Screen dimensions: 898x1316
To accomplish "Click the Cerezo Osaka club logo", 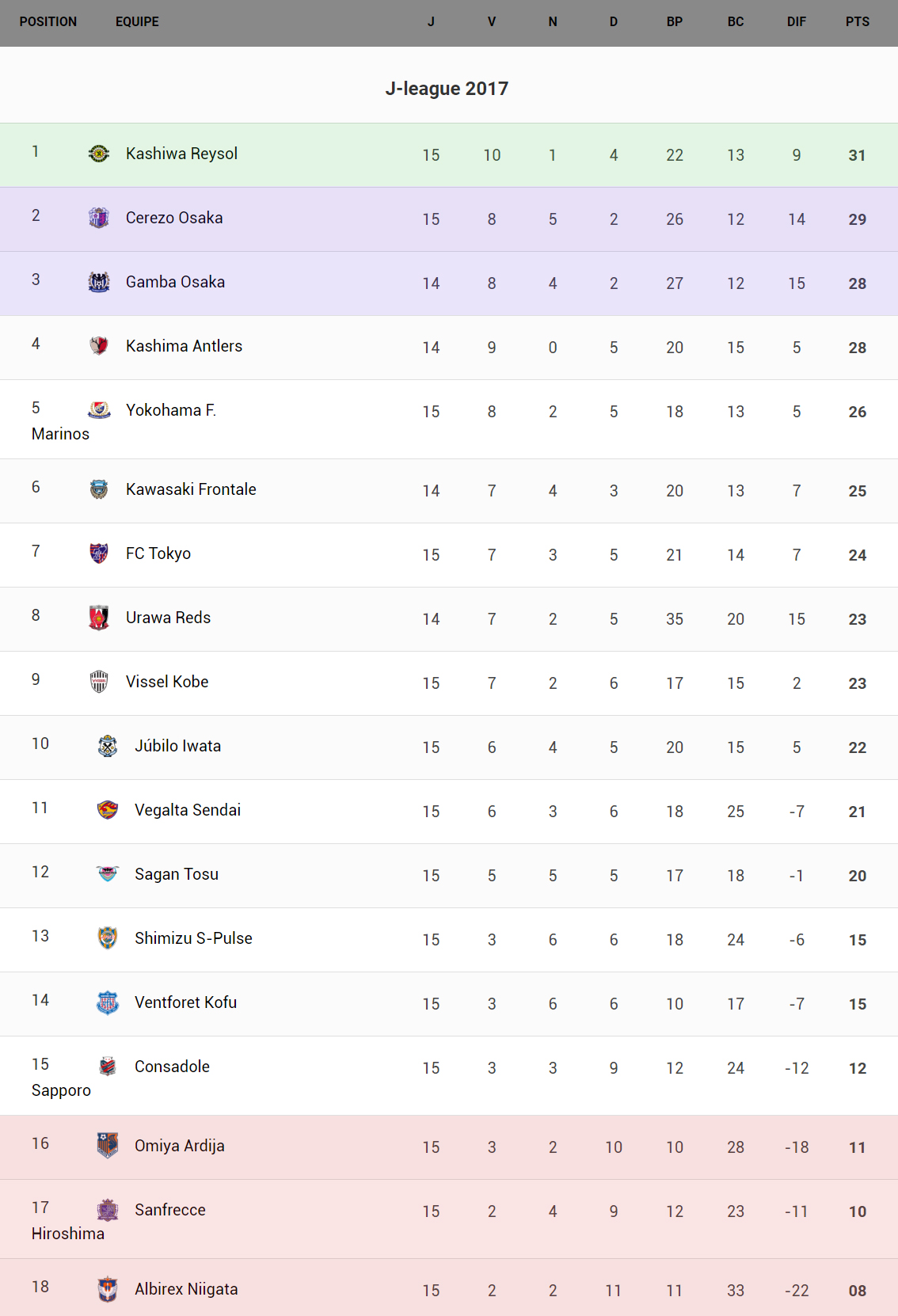I will coord(99,218).
